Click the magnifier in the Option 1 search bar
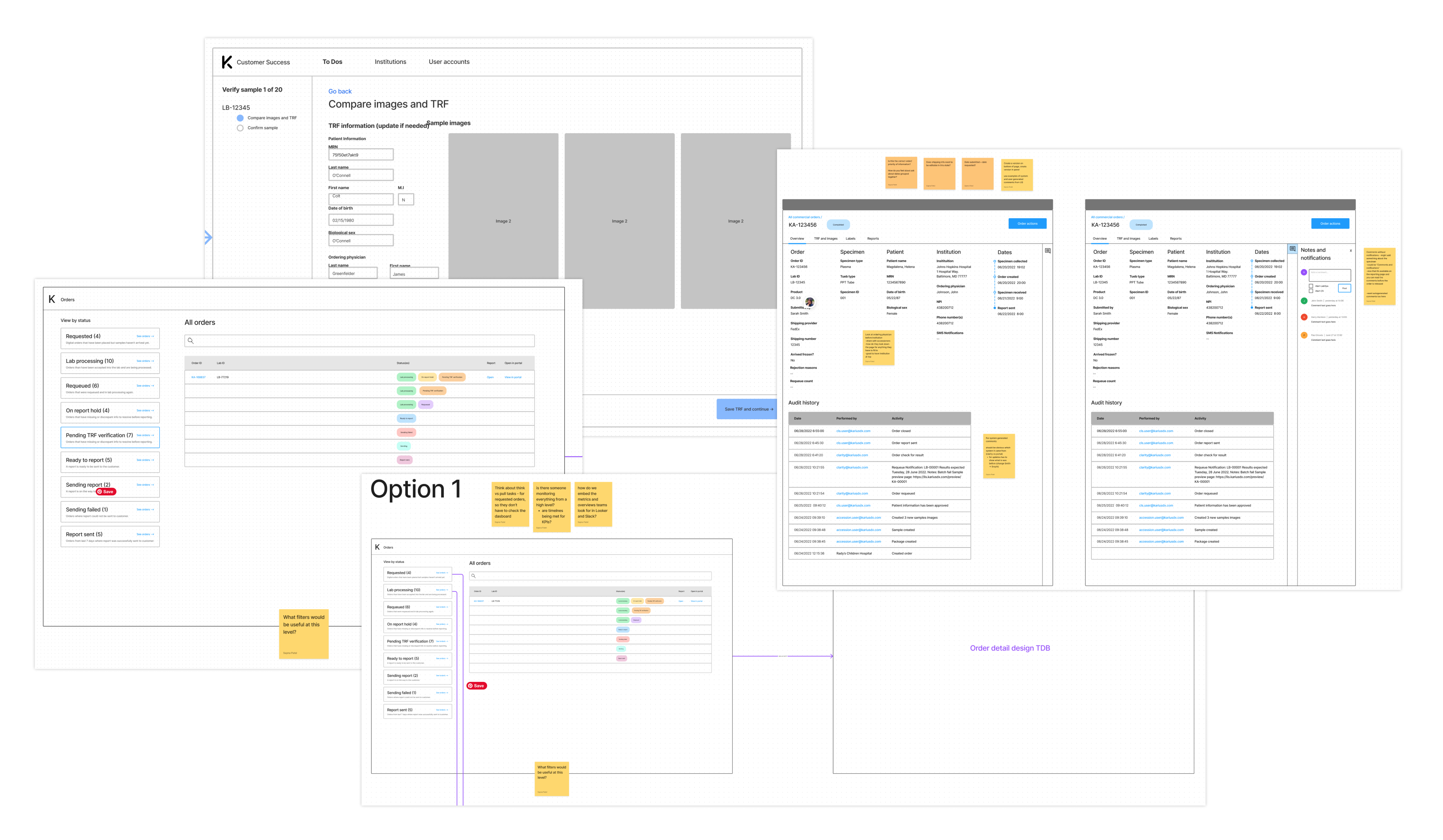The height and width of the screenshot is (840, 1443). click(474, 576)
